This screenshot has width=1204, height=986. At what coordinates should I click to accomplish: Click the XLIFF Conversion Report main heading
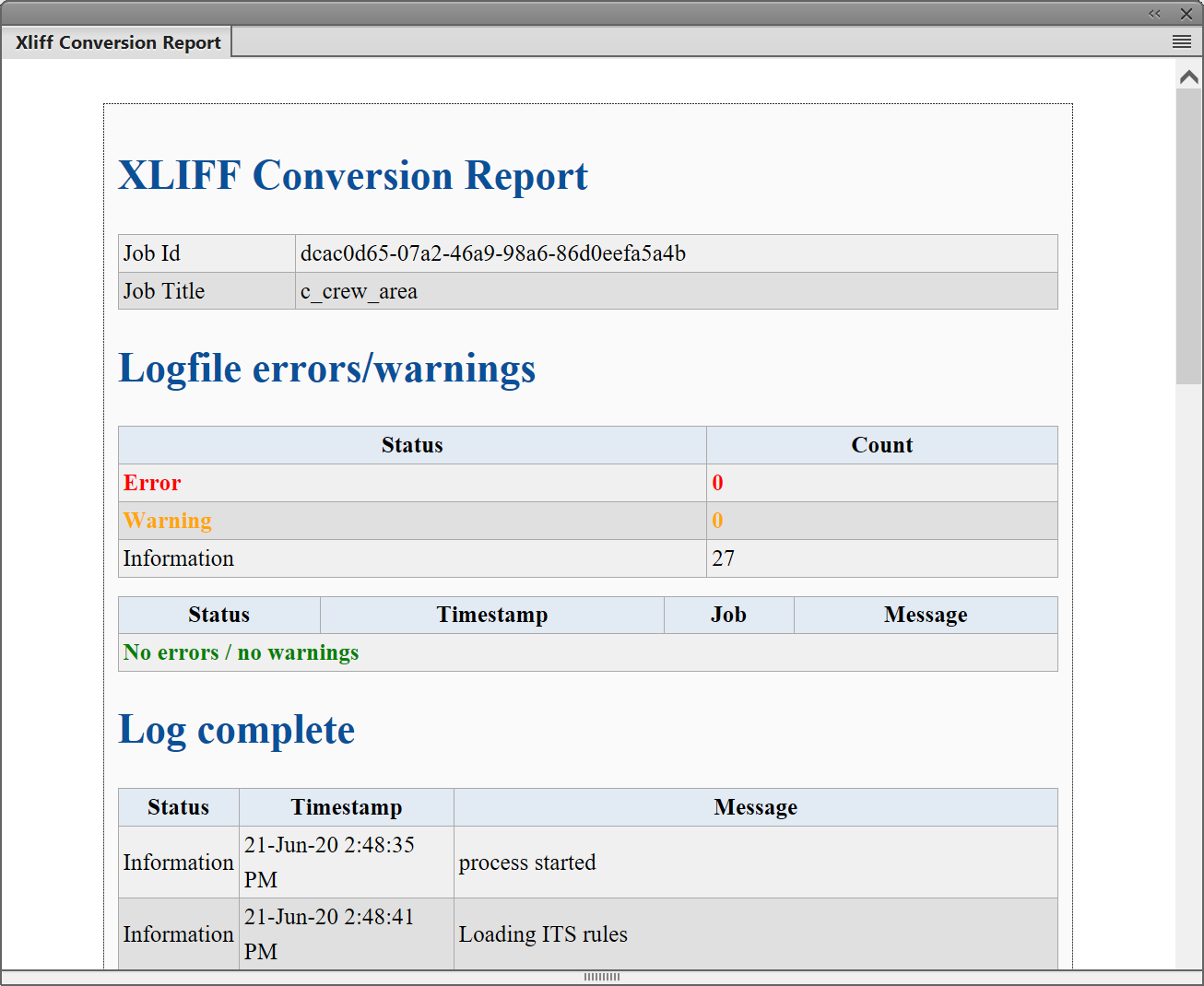pos(352,176)
